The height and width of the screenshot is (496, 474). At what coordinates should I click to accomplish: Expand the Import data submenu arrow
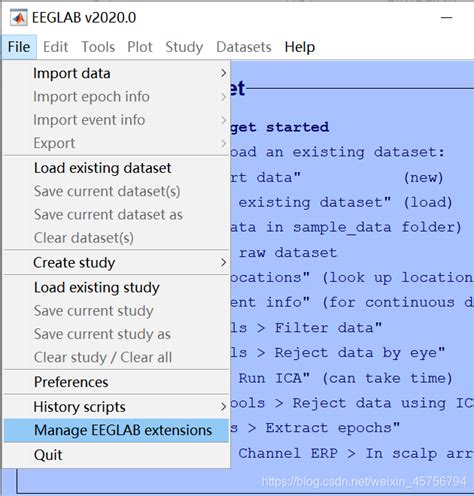(224, 73)
